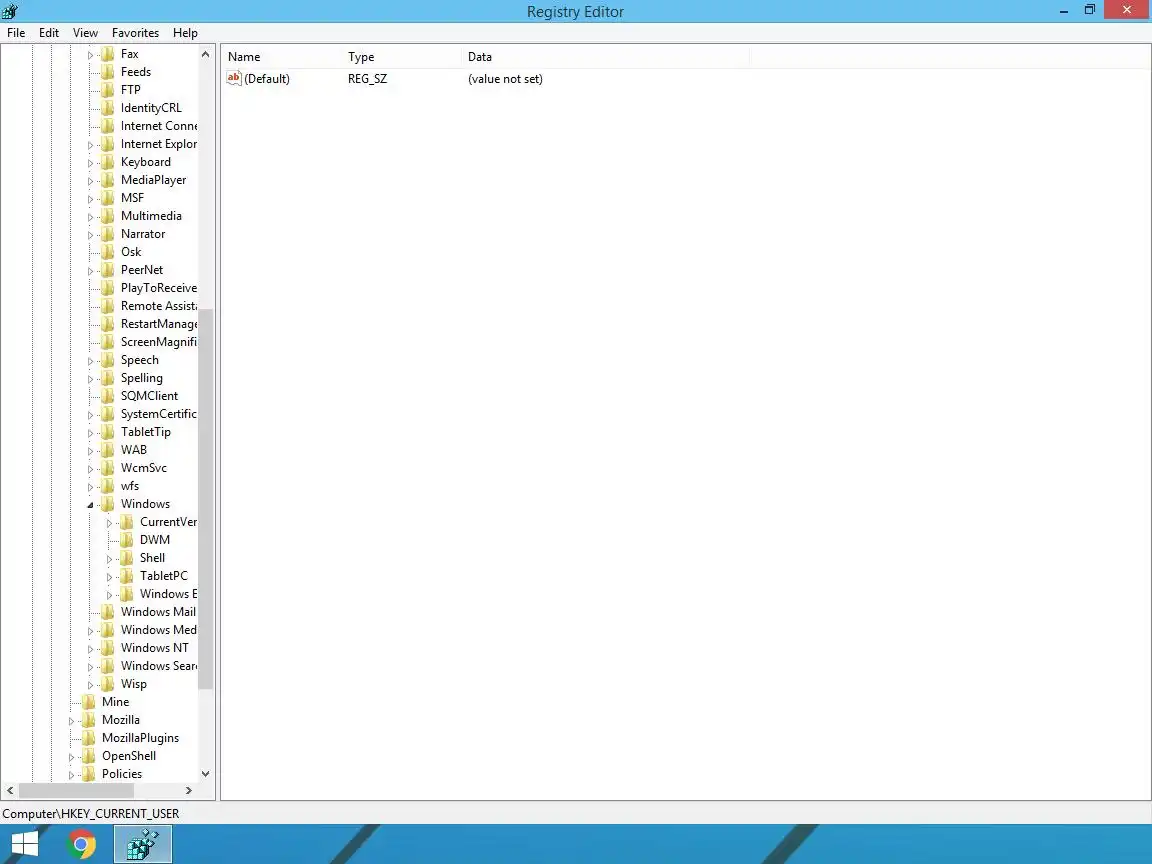
Task: Click the Registry Editor title bar icon
Action: tap(10, 11)
